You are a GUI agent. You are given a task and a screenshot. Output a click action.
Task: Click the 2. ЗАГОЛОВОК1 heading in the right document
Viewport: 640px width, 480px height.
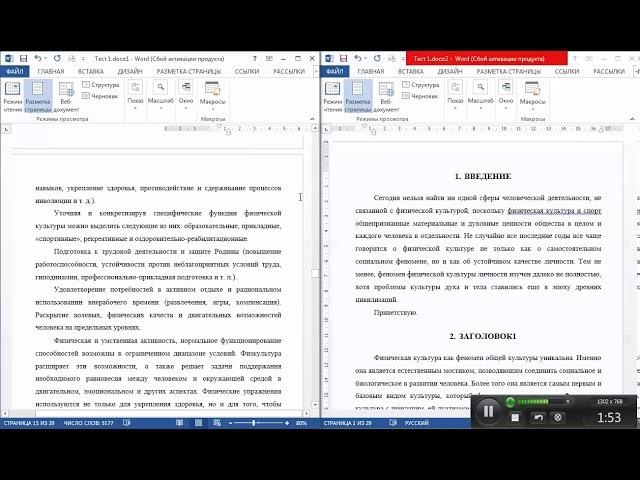click(x=483, y=336)
